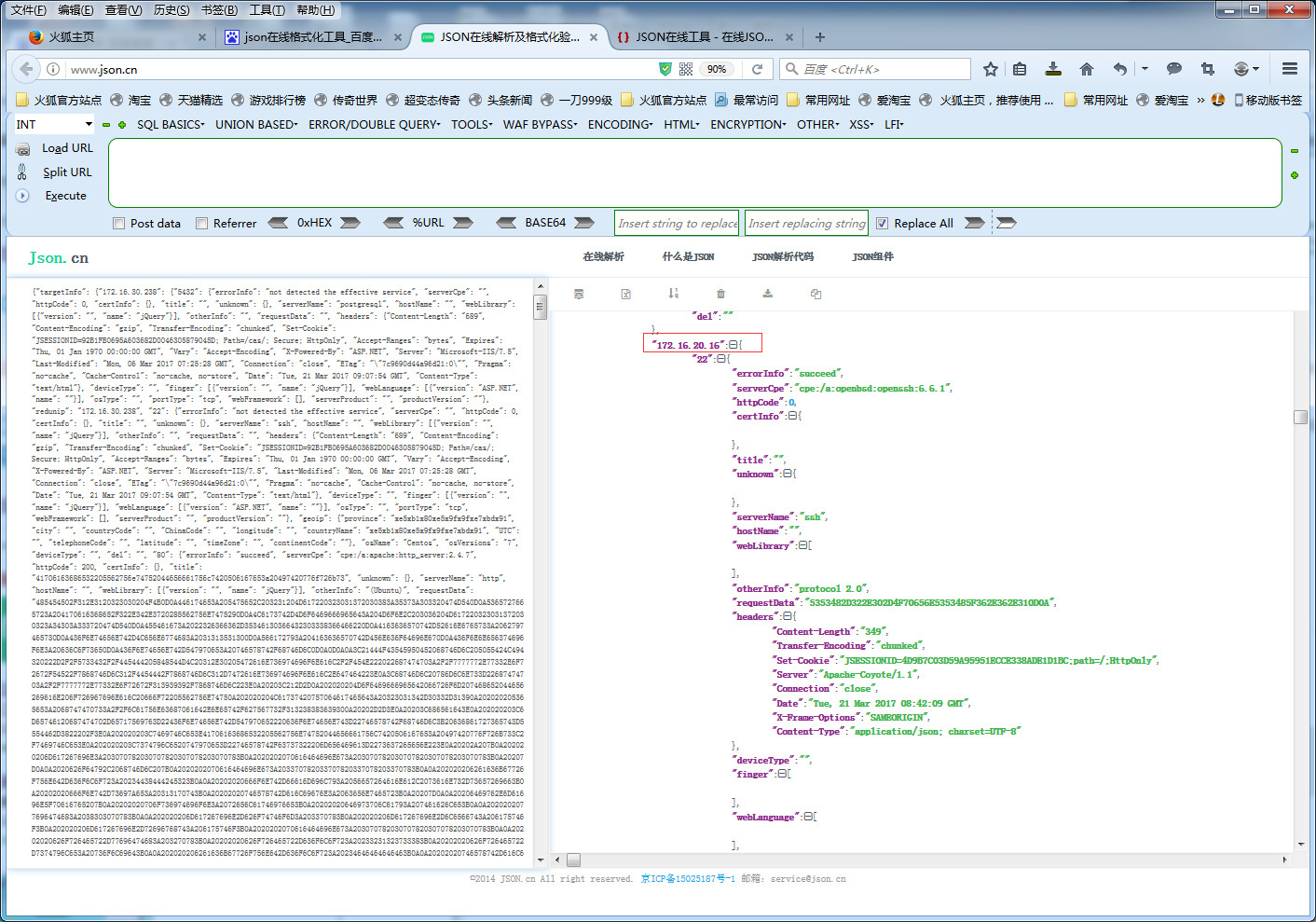Click the QR code icon in the address bar
The height and width of the screenshot is (922, 1316).
click(x=686, y=69)
